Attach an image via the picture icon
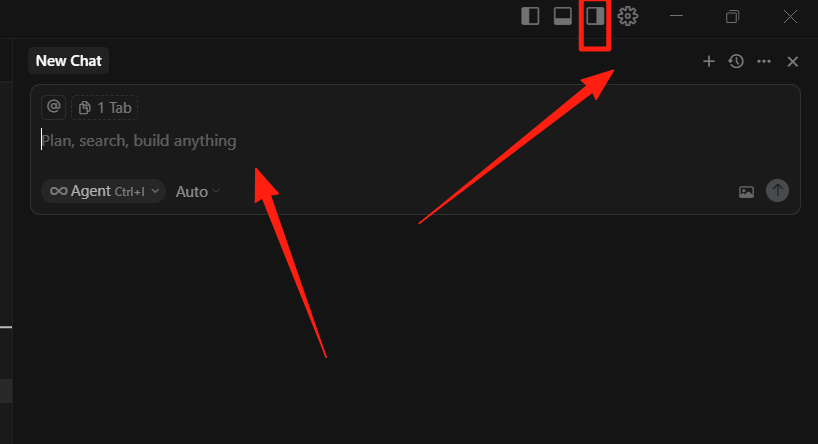Image resolution: width=818 pixels, height=444 pixels. 747,192
